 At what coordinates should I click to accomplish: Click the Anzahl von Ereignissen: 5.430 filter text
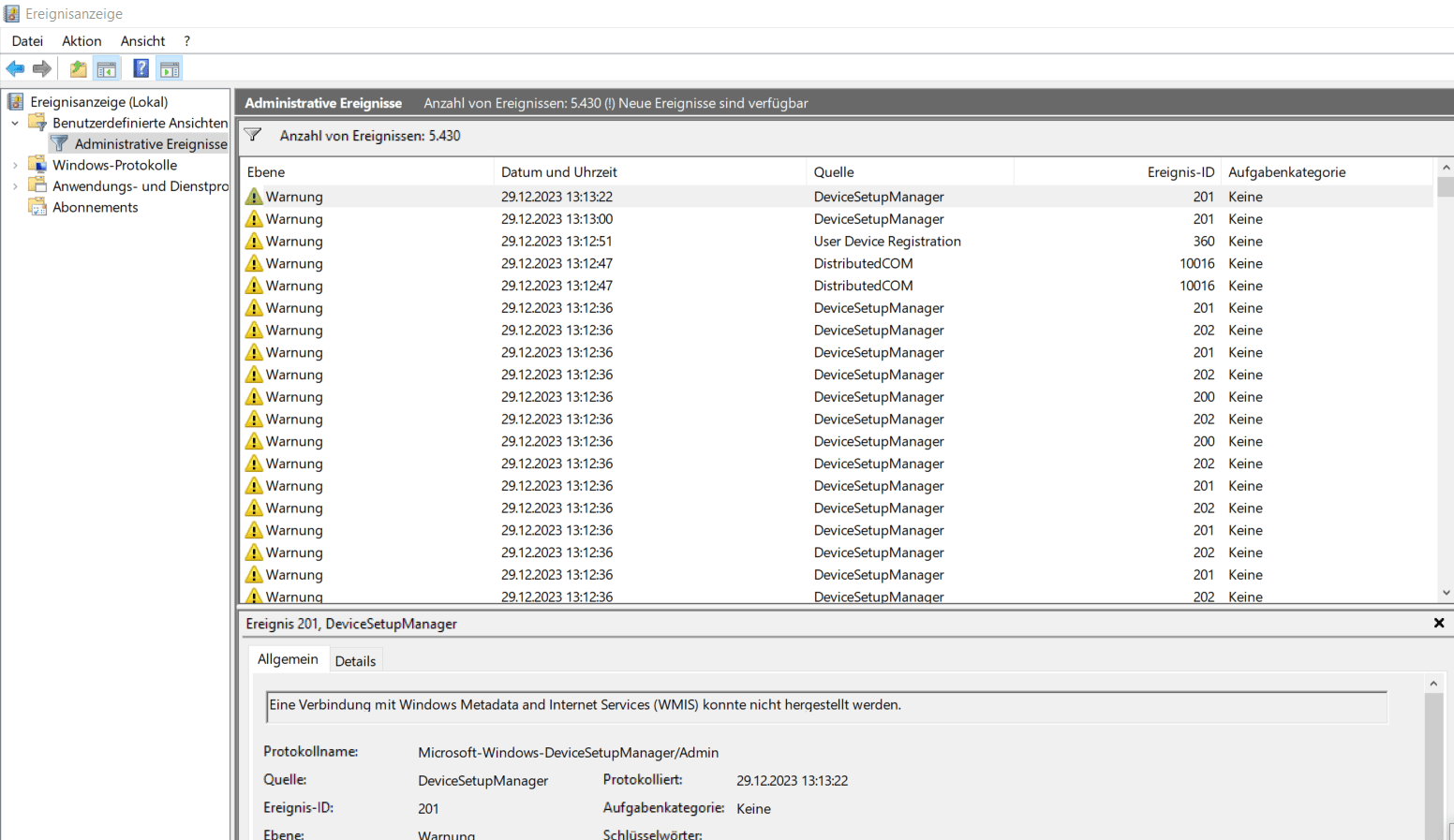(x=370, y=136)
